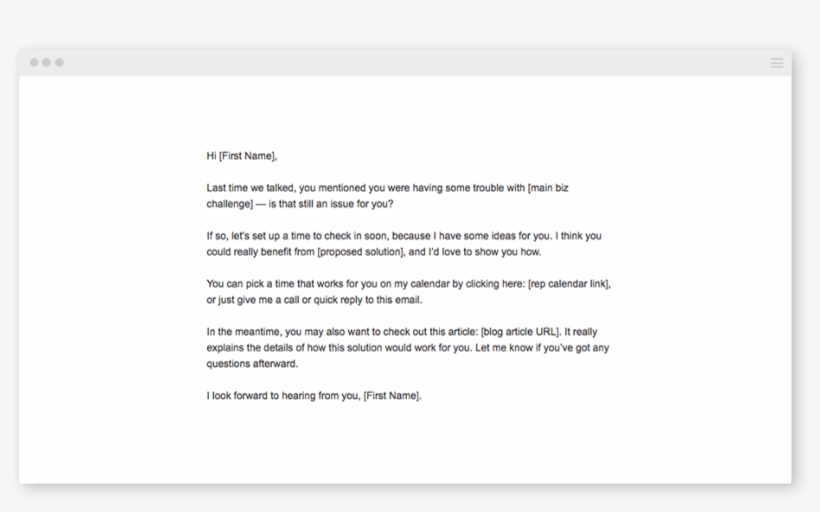Screen dimensions: 820x512
Task: Open the hamburger menu in the title bar
Action: coord(777,63)
